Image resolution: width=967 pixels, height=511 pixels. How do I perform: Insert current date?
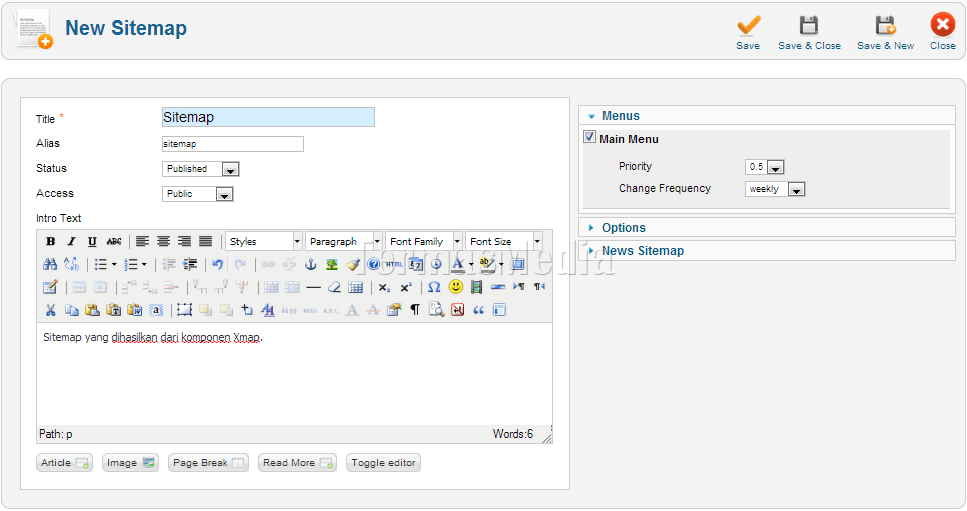416,264
